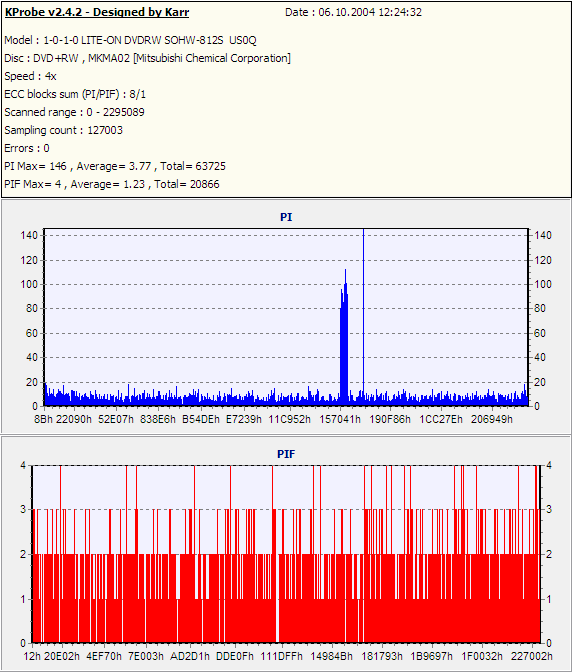The width and height of the screenshot is (572, 672).
Task: Click the 111DFFh label on PIF axis
Action: click(282, 656)
